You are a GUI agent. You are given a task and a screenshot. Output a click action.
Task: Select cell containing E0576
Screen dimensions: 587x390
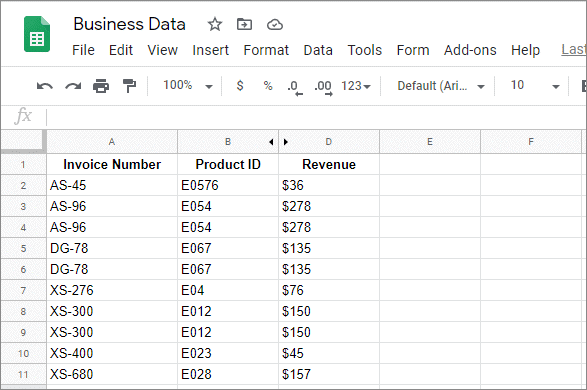point(228,185)
